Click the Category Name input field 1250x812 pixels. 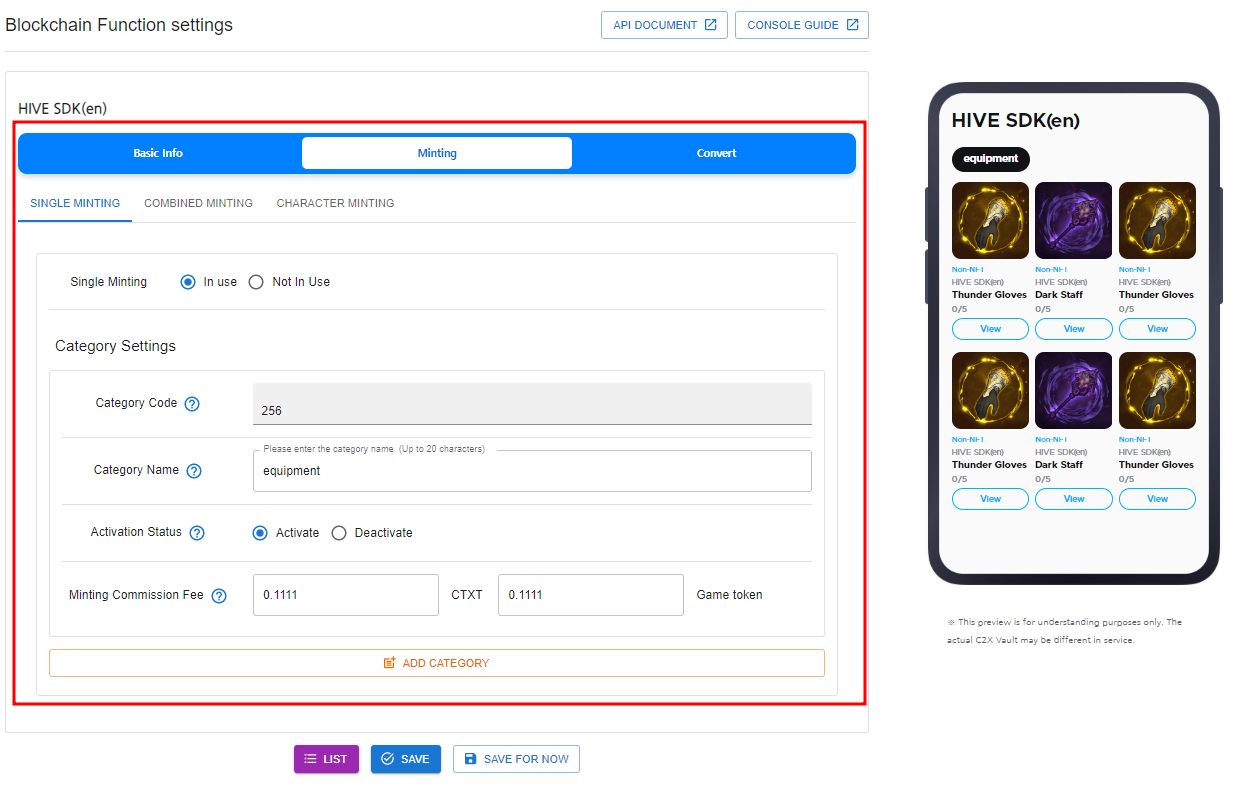pos(532,471)
